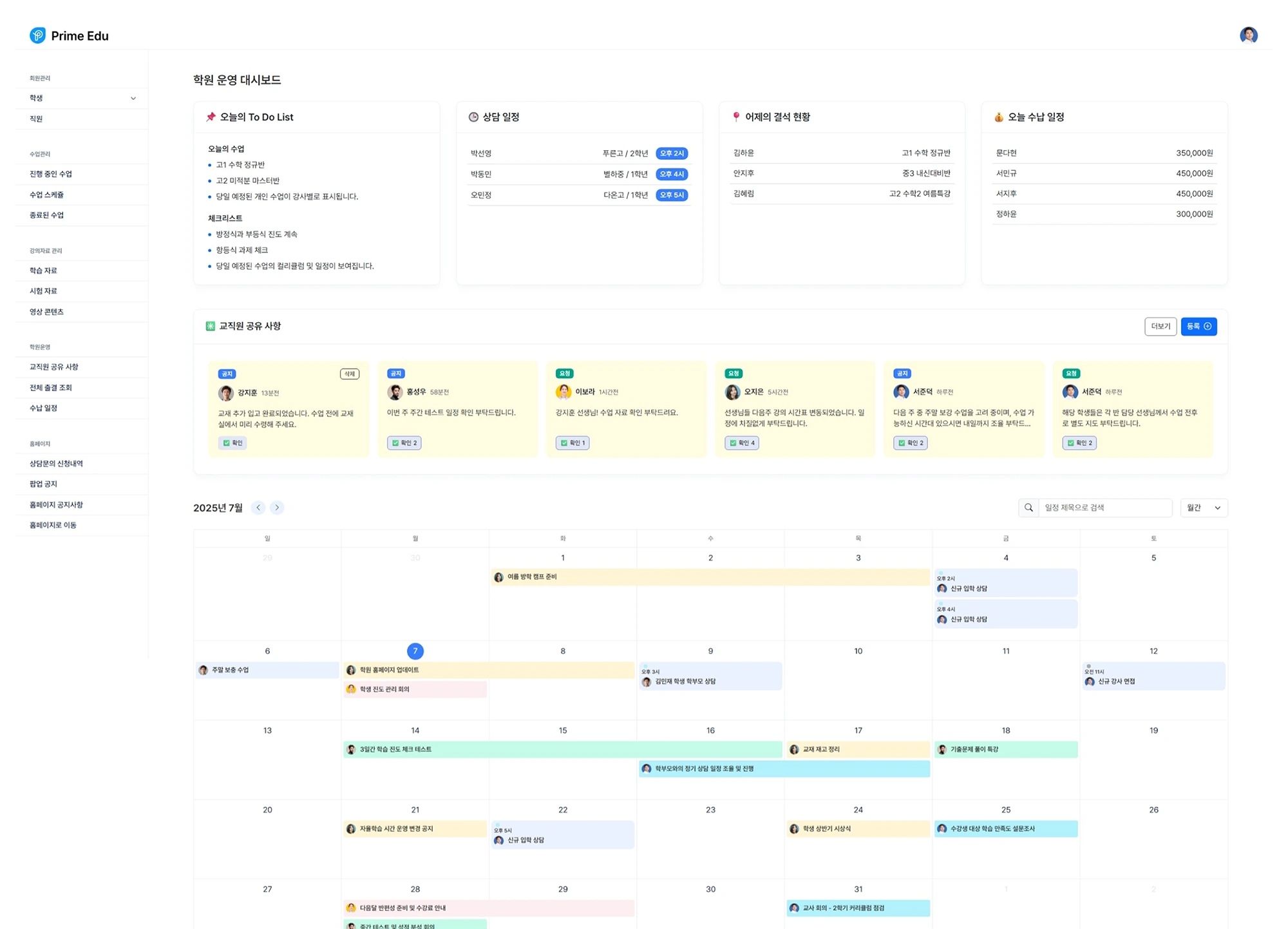Select 수납 일정 in sidebar menu
The width and height of the screenshot is (1288, 929).
coord(43,408)
